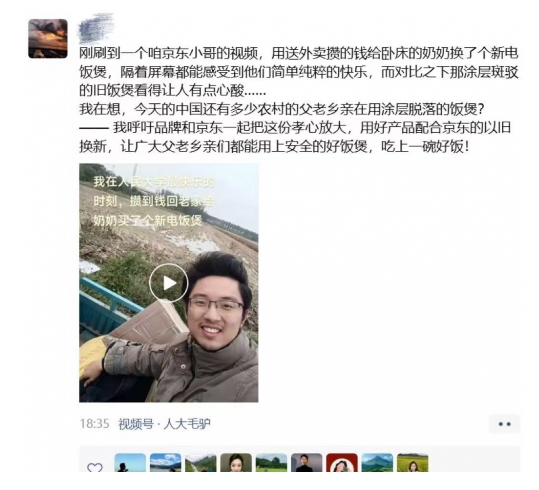
Task: Open the lake-and-clouds liker avatar
Action: coord(165,463)
